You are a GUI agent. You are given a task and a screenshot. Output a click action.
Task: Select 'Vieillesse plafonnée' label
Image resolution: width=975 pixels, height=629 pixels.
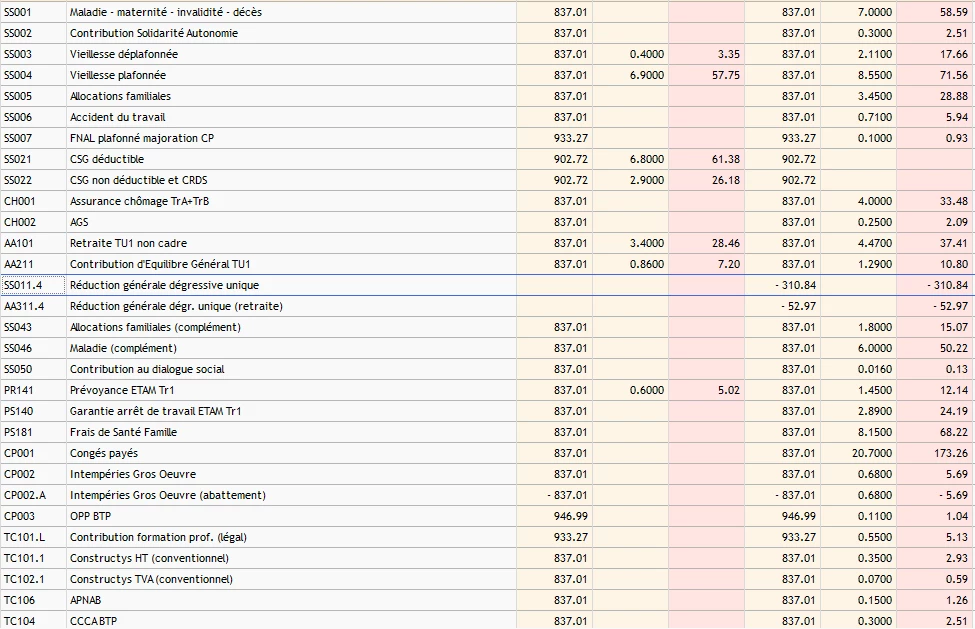pyautogui.click(x=118, y=75)
